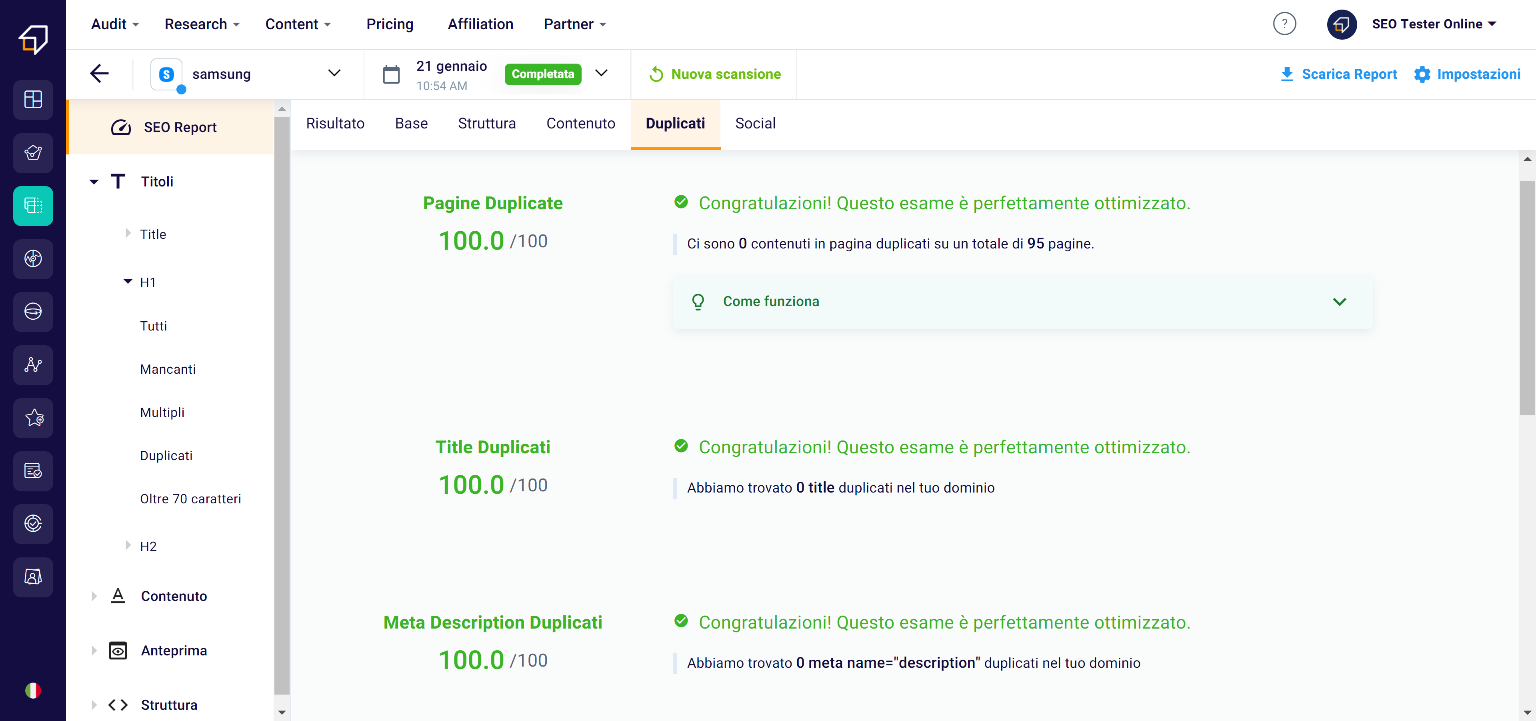Open the graph nodes icon in sidebar
This screenshot has height=721, width=1536.
[33, 365]
